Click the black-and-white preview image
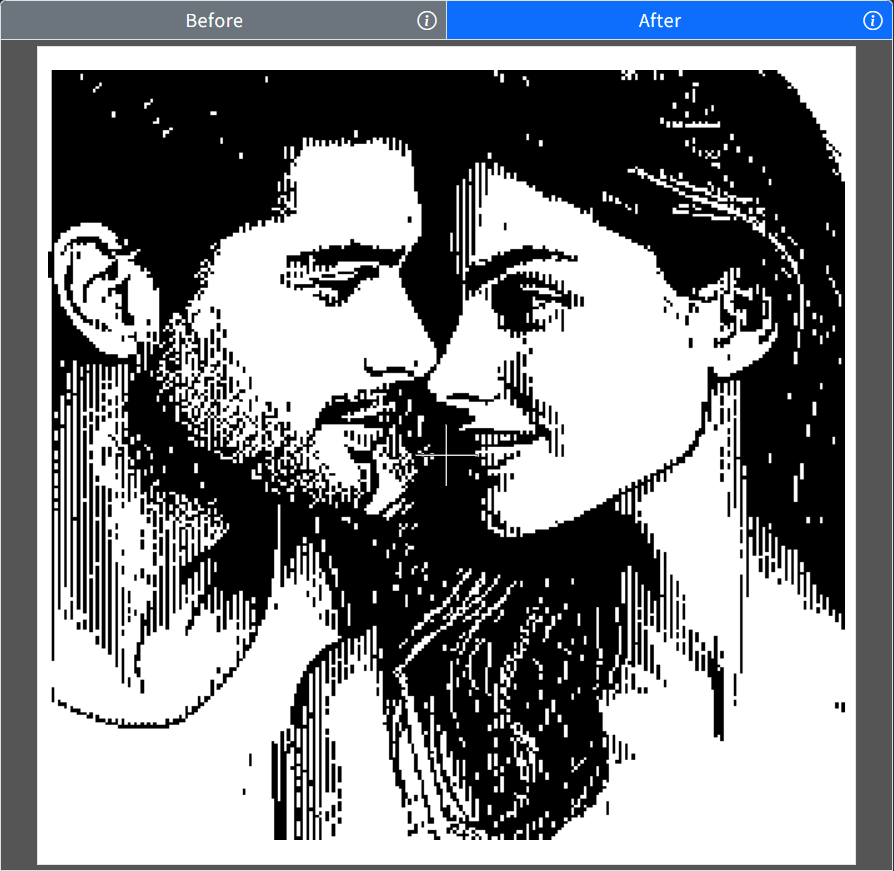The height and width of the screenshot is (871, 894). (x=446, y=455)
